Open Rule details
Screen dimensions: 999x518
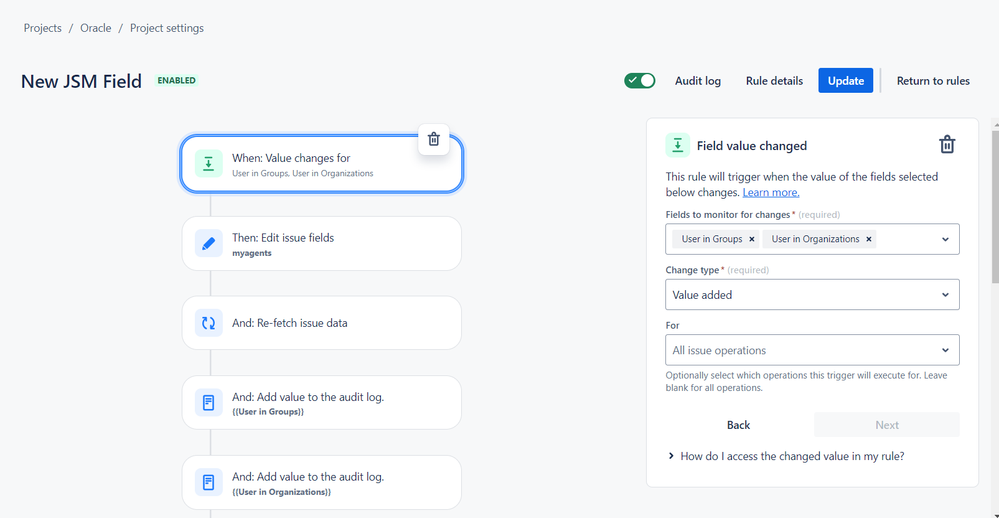(774, 81)
